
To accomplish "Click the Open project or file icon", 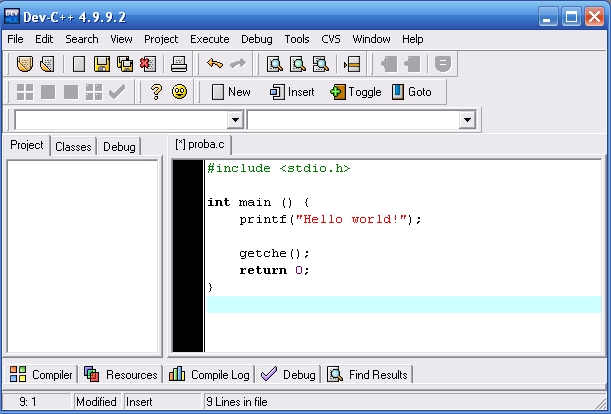I will click(x=25, y=64).
